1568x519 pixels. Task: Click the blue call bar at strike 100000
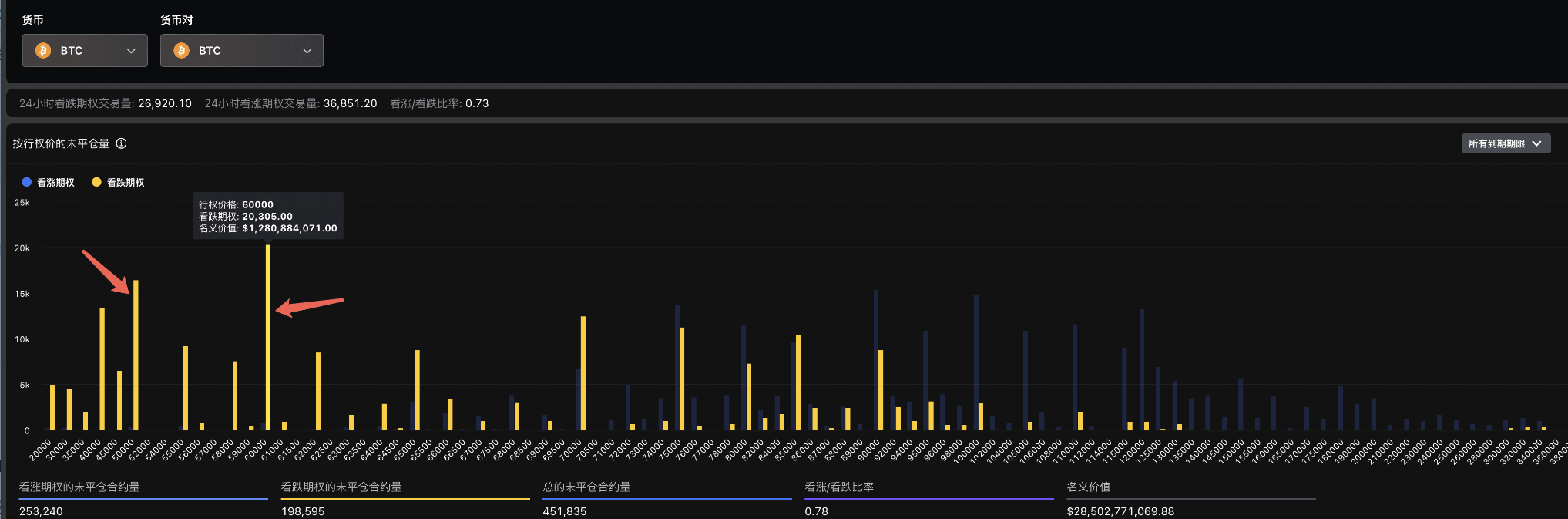(x=975, y=362)
